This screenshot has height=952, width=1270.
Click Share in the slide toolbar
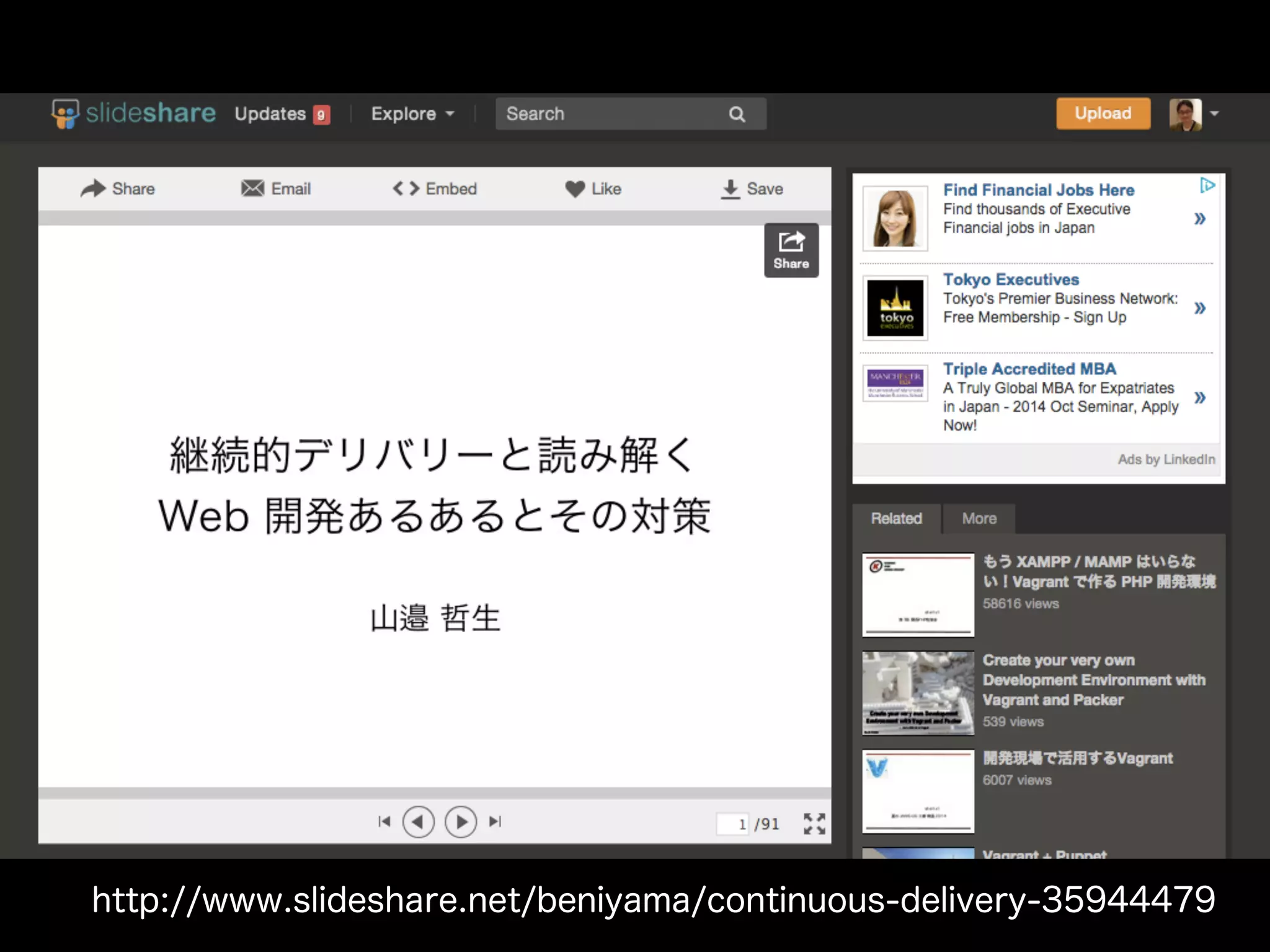tap(118, 188)
